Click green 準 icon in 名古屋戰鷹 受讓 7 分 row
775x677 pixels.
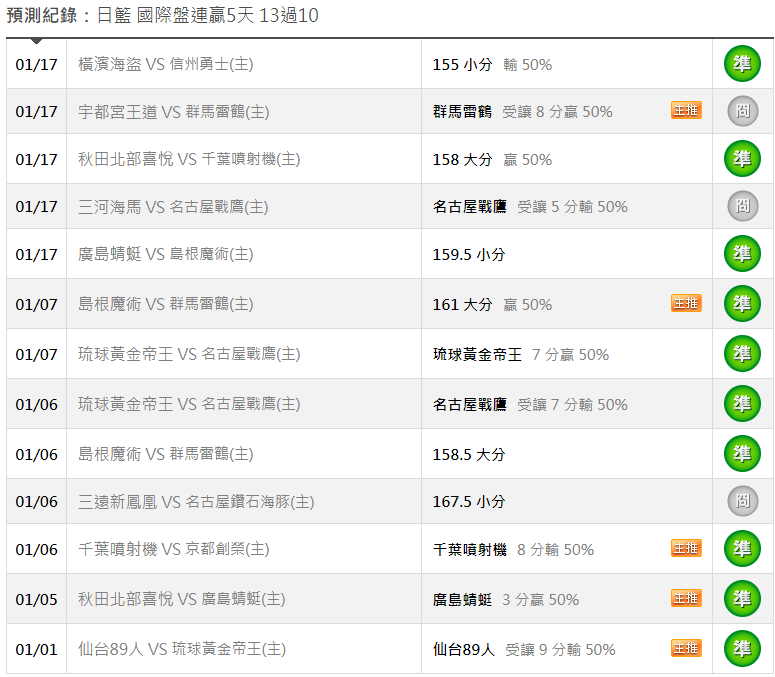[x=742, y=403]
